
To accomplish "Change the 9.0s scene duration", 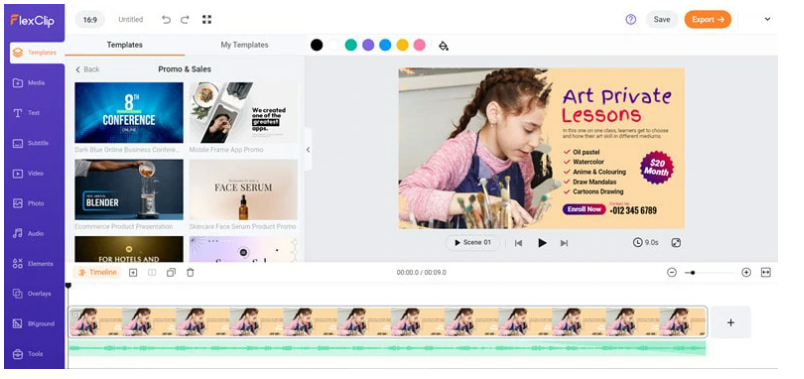I will tap(646, 243).
